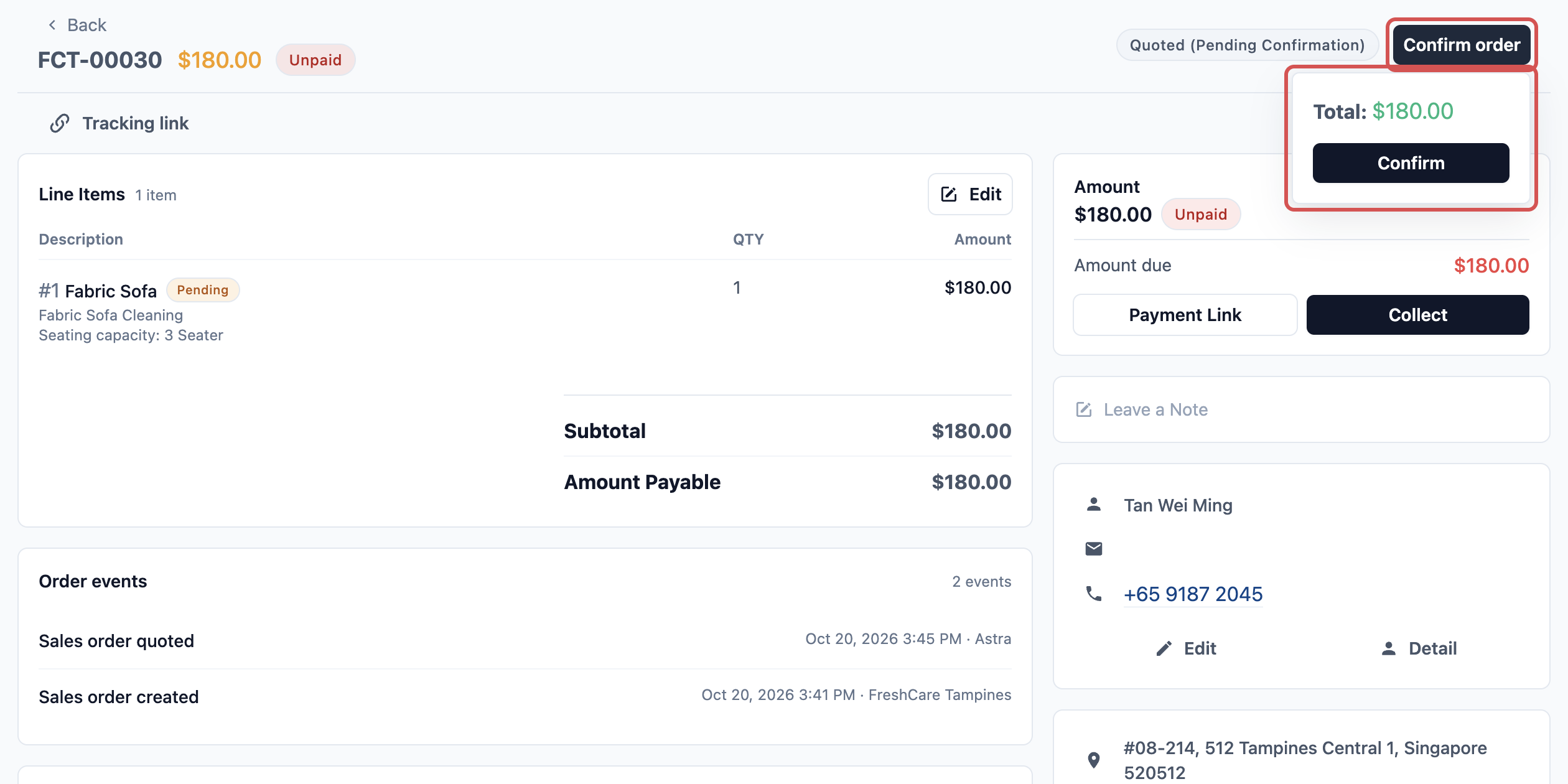Click the Sales order created event
Image resolution: width=1568 pixels, height=784 pixels.
tap(119, 697)
